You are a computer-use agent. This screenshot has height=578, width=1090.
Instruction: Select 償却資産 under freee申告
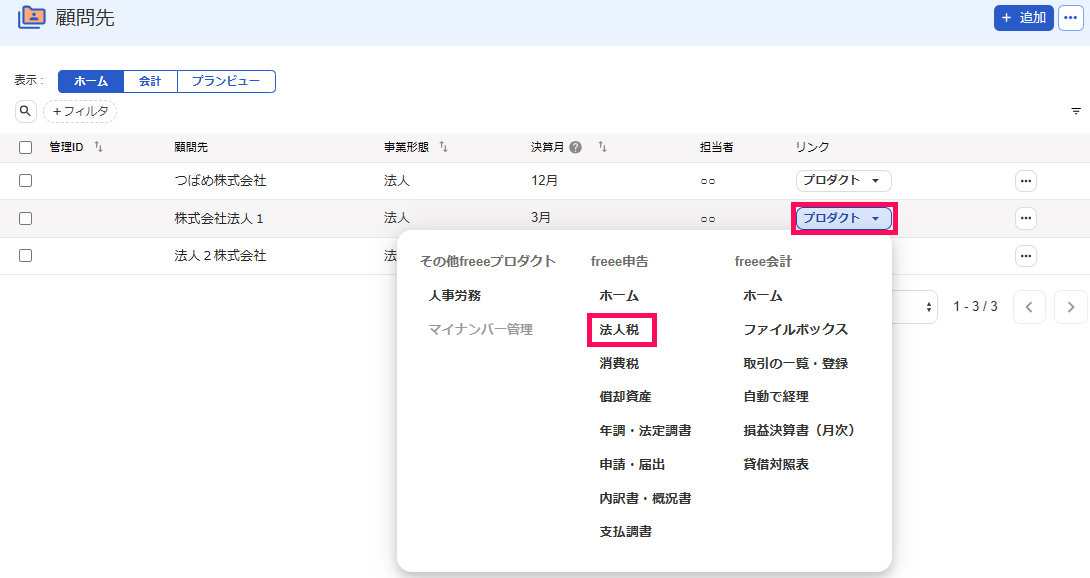(626, 396)
